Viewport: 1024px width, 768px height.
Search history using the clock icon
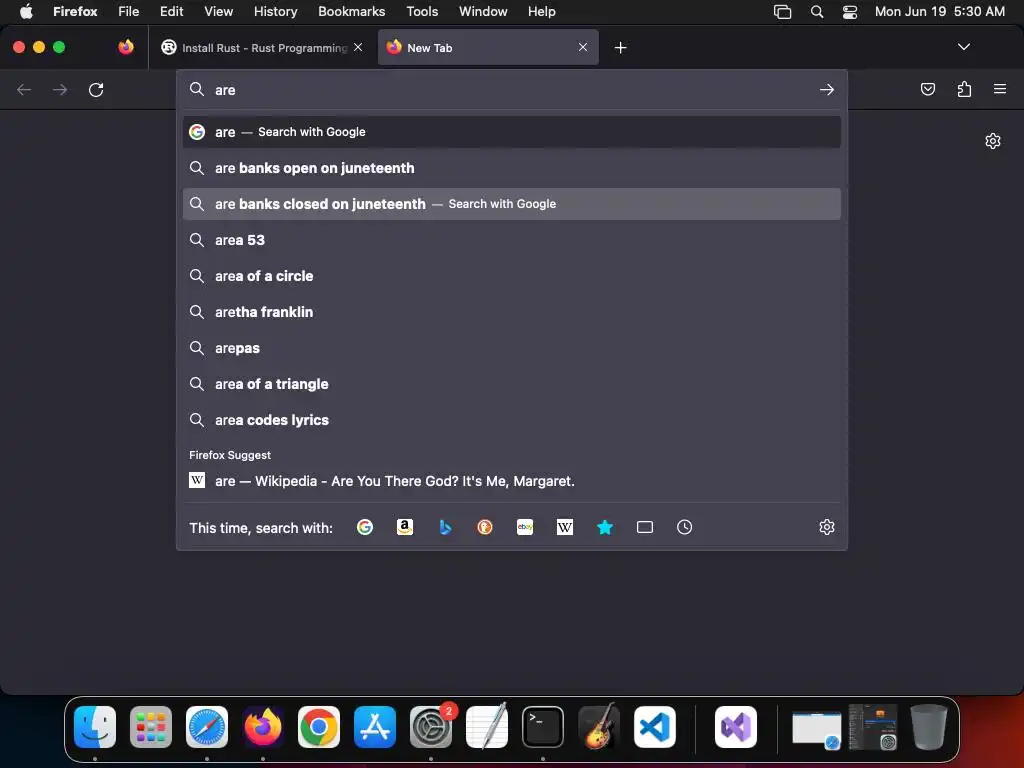684,527
